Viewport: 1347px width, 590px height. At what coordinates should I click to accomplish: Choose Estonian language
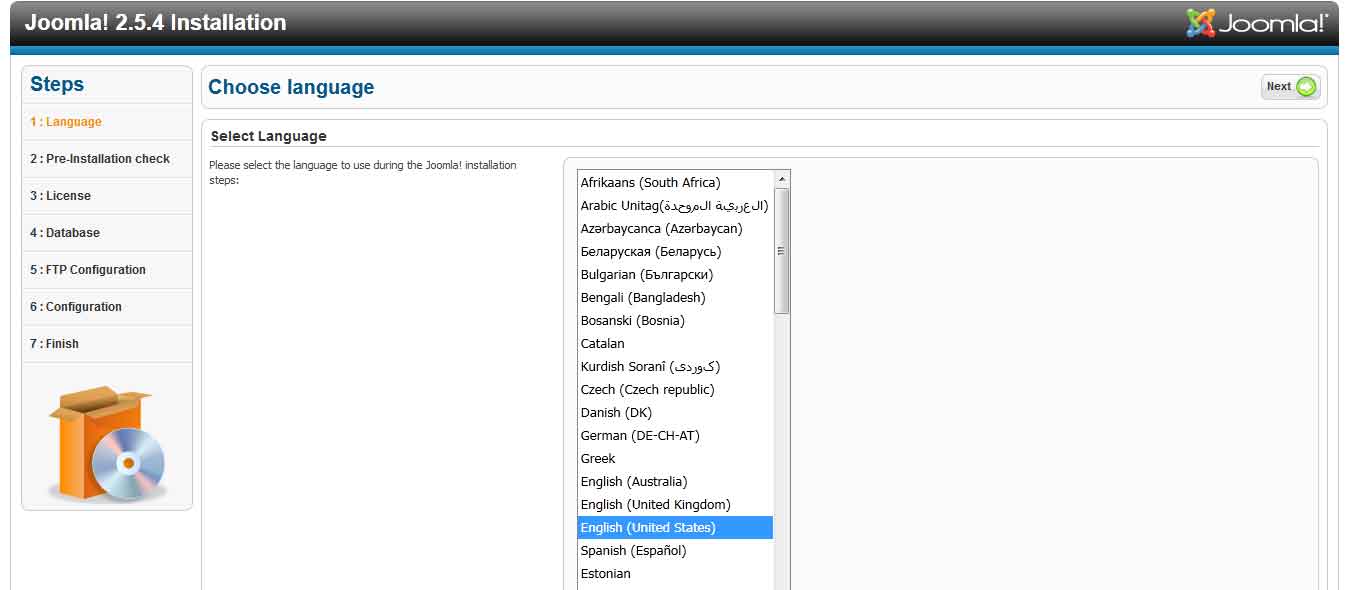pyautogui.click(x=675, y=574)
